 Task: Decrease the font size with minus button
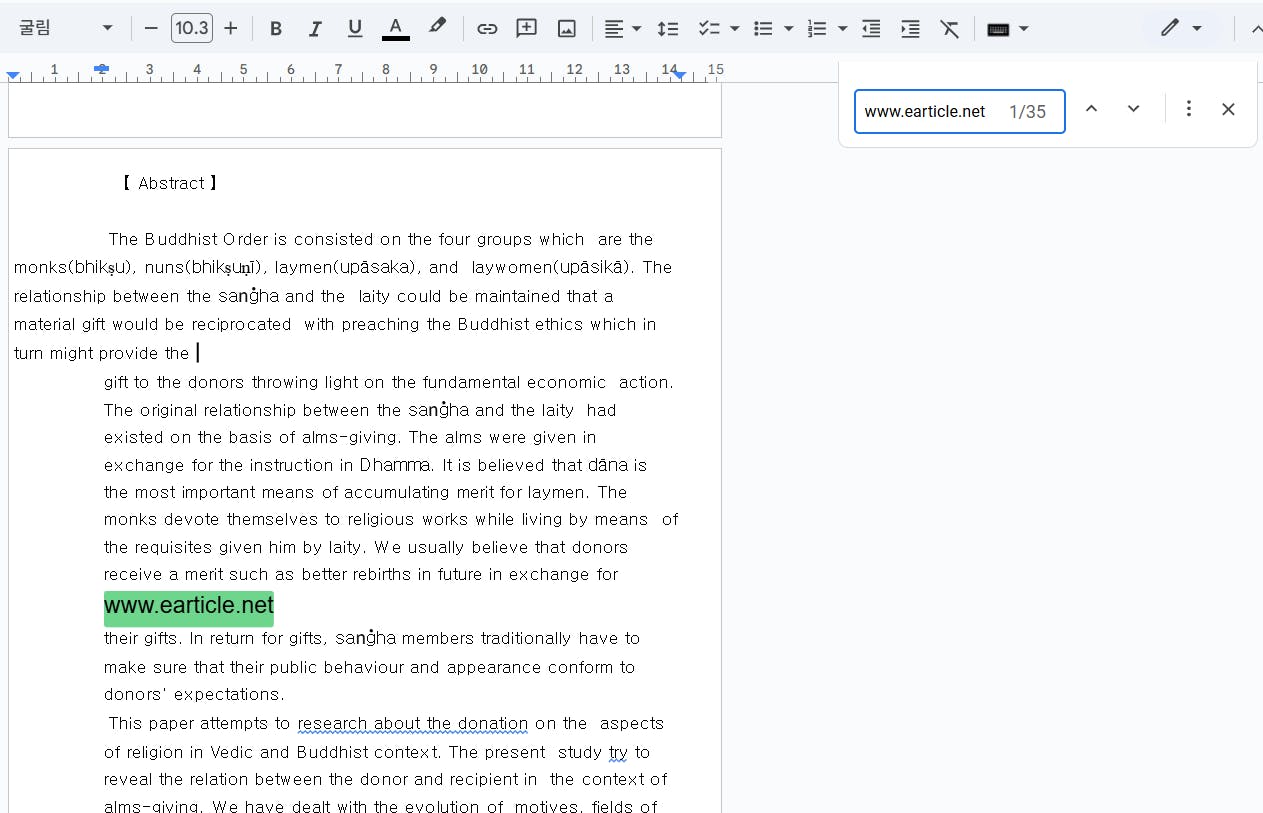click(x=151, y=28)
